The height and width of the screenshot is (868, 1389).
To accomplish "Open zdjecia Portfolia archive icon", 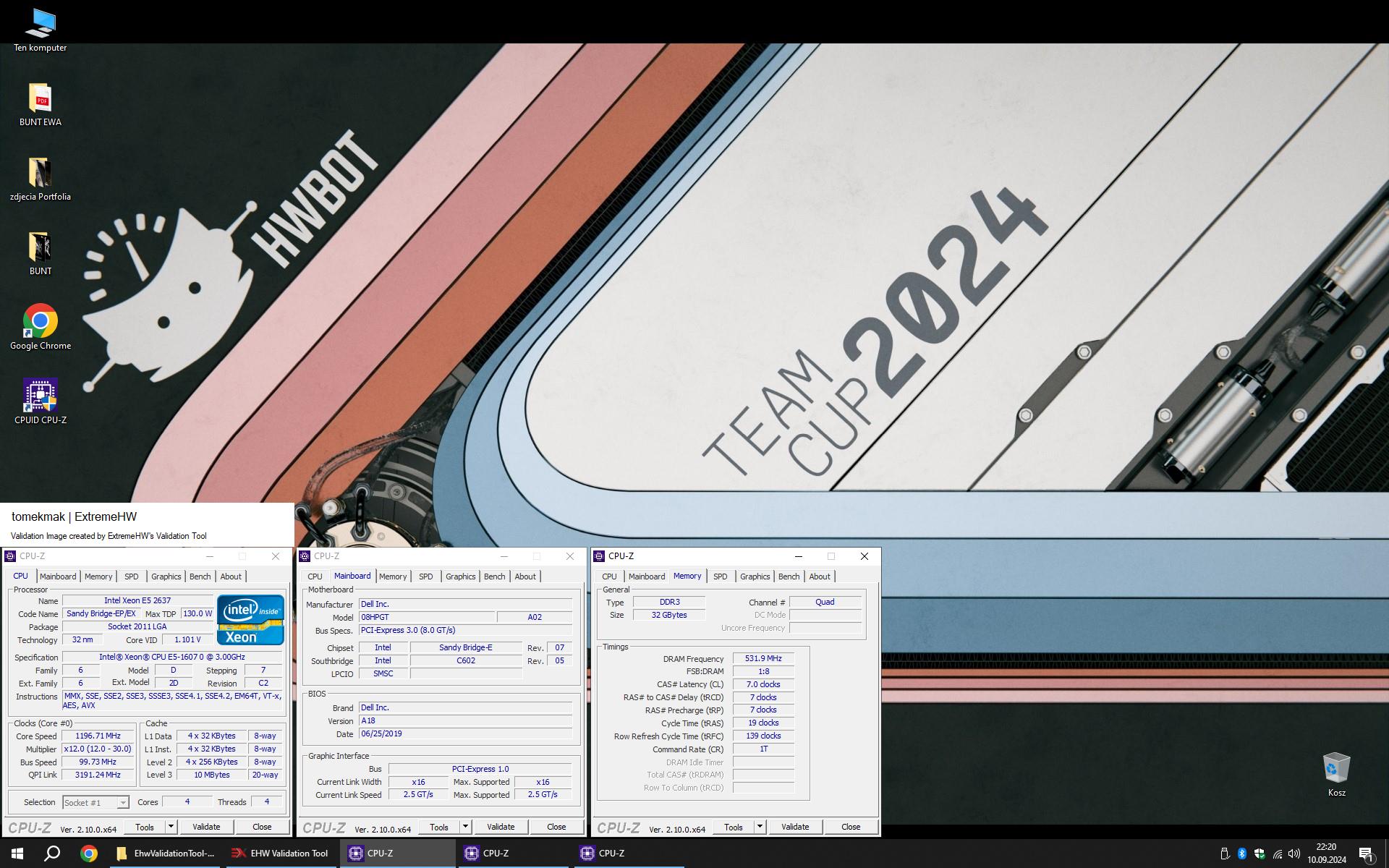I will [x=40, y=179].
